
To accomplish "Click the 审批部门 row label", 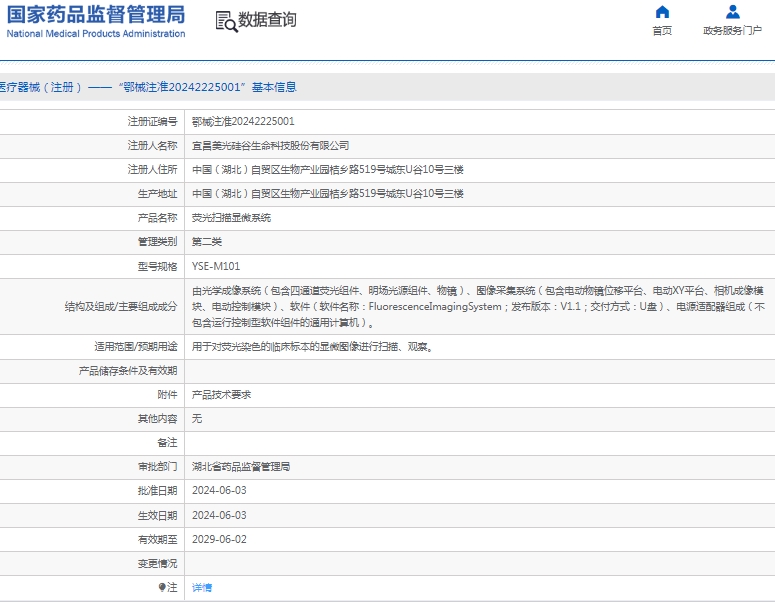I will coord(157,467).
